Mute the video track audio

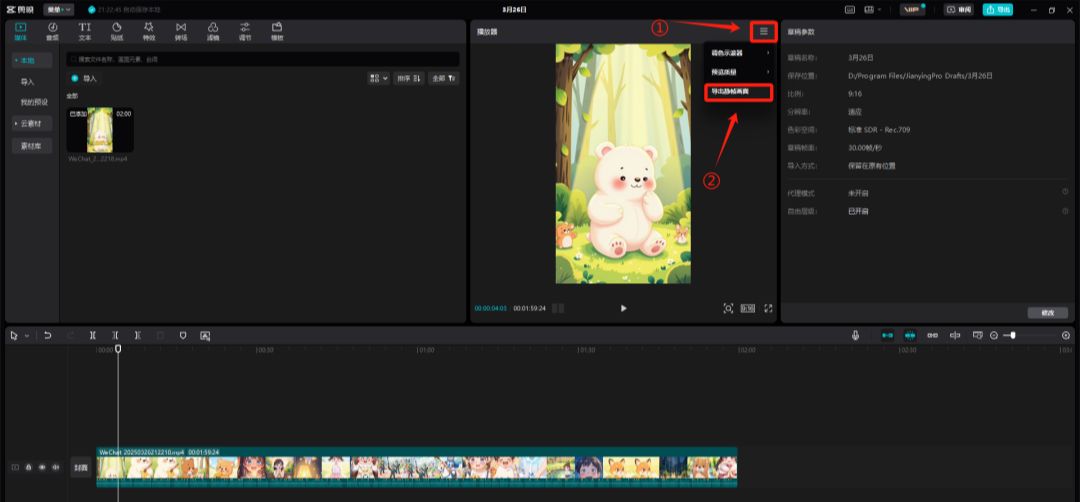click(54, 467)
